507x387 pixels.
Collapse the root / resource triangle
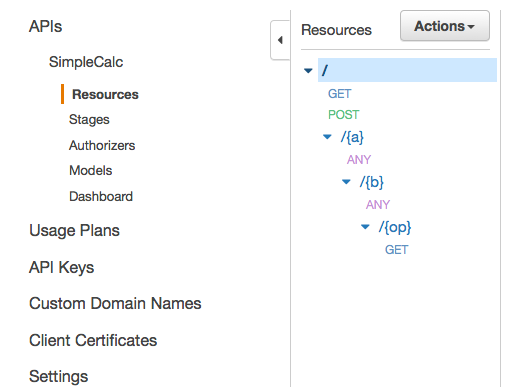tap(308, 70)
